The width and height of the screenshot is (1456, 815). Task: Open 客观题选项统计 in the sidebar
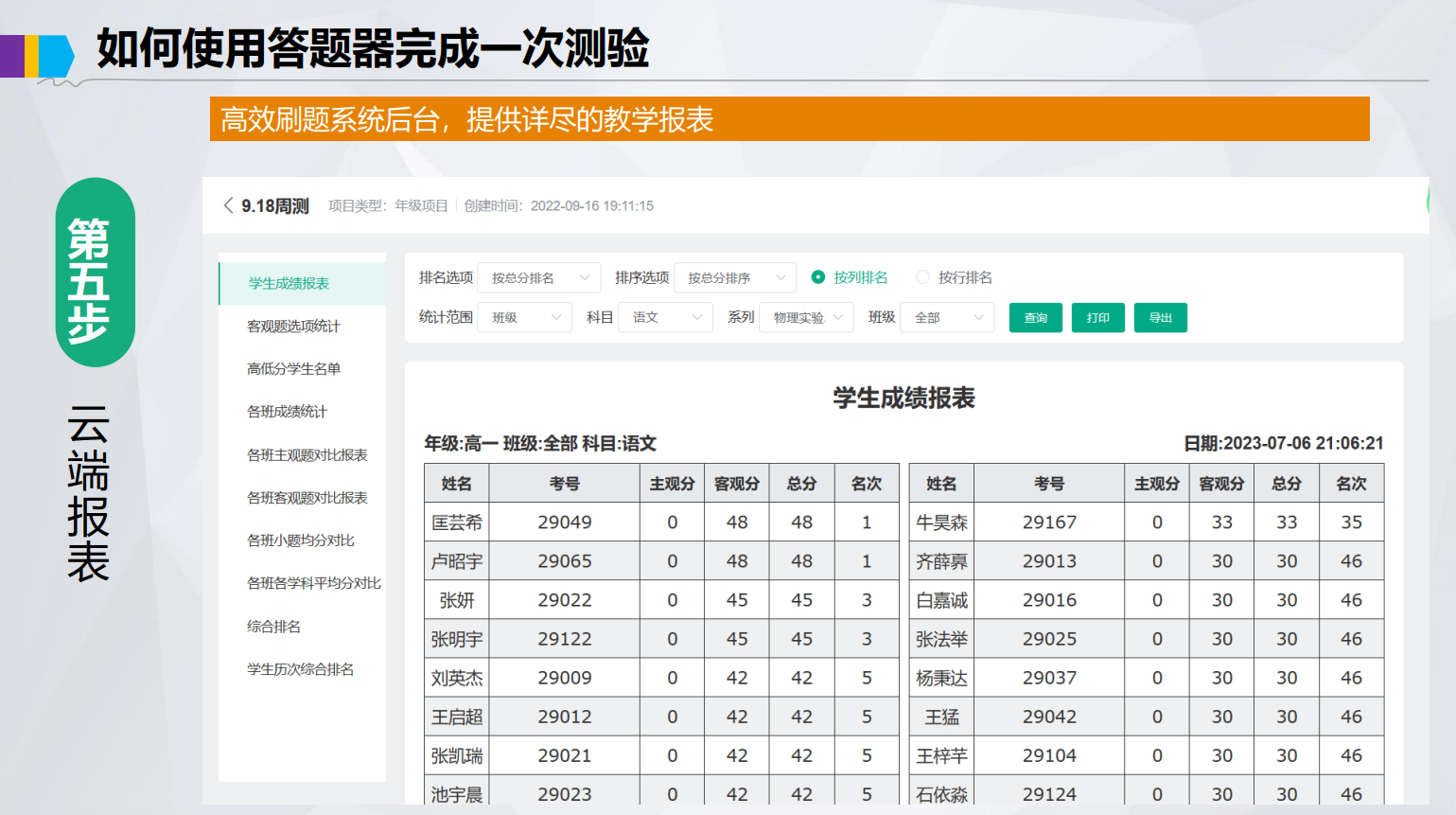[x=293, y=327]
